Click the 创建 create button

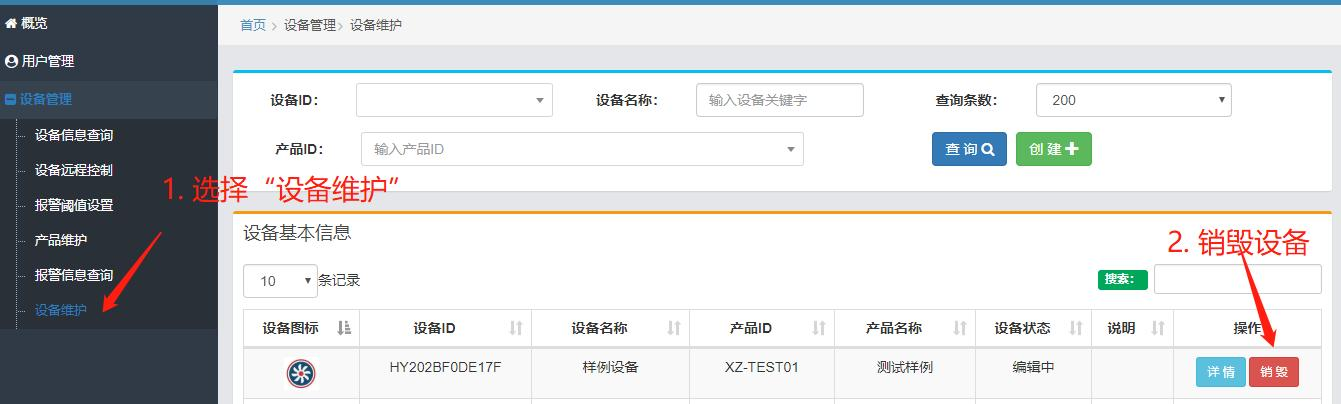(1054, 149)
